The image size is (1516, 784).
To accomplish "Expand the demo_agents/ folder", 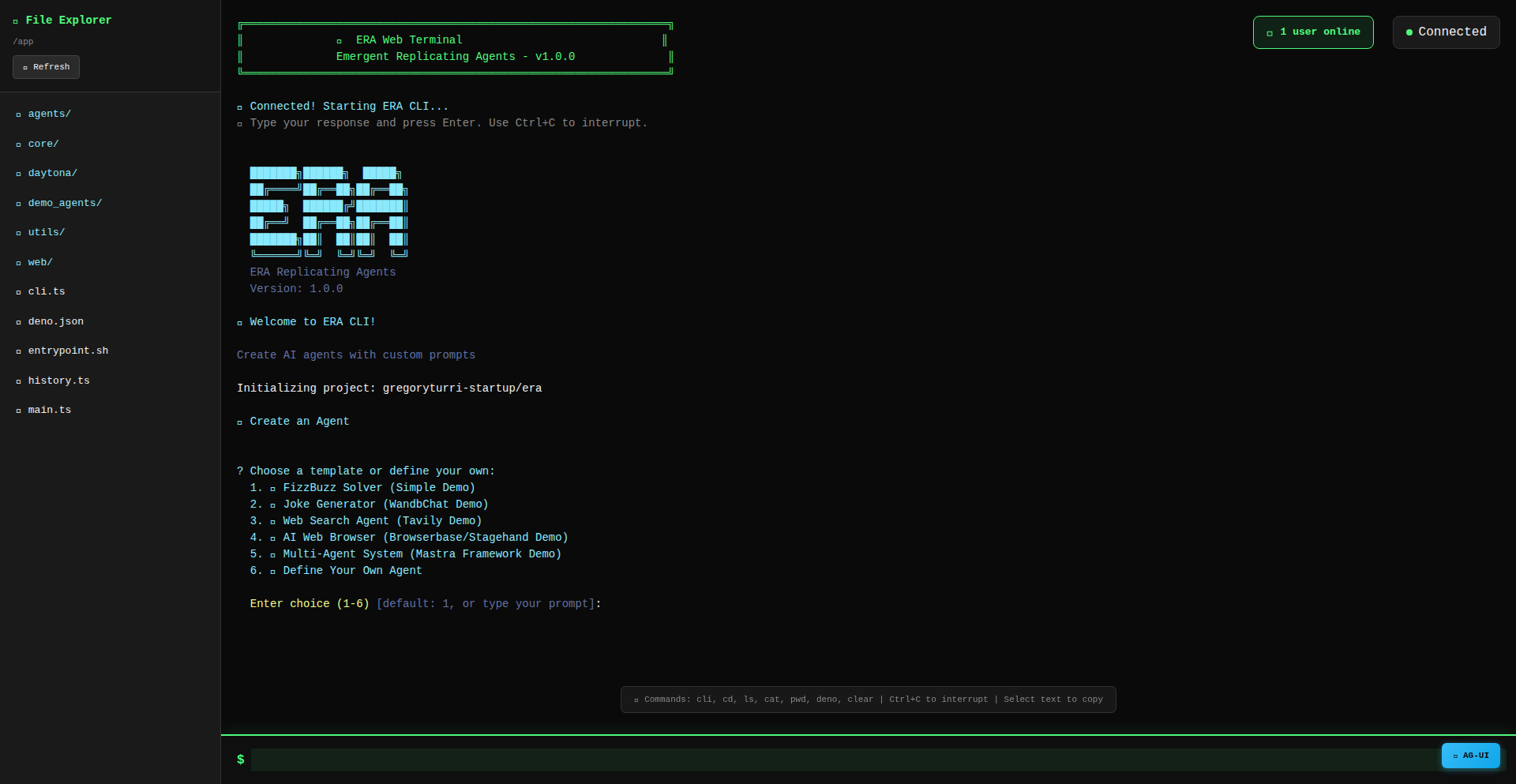I will click(x=65, y=203).
